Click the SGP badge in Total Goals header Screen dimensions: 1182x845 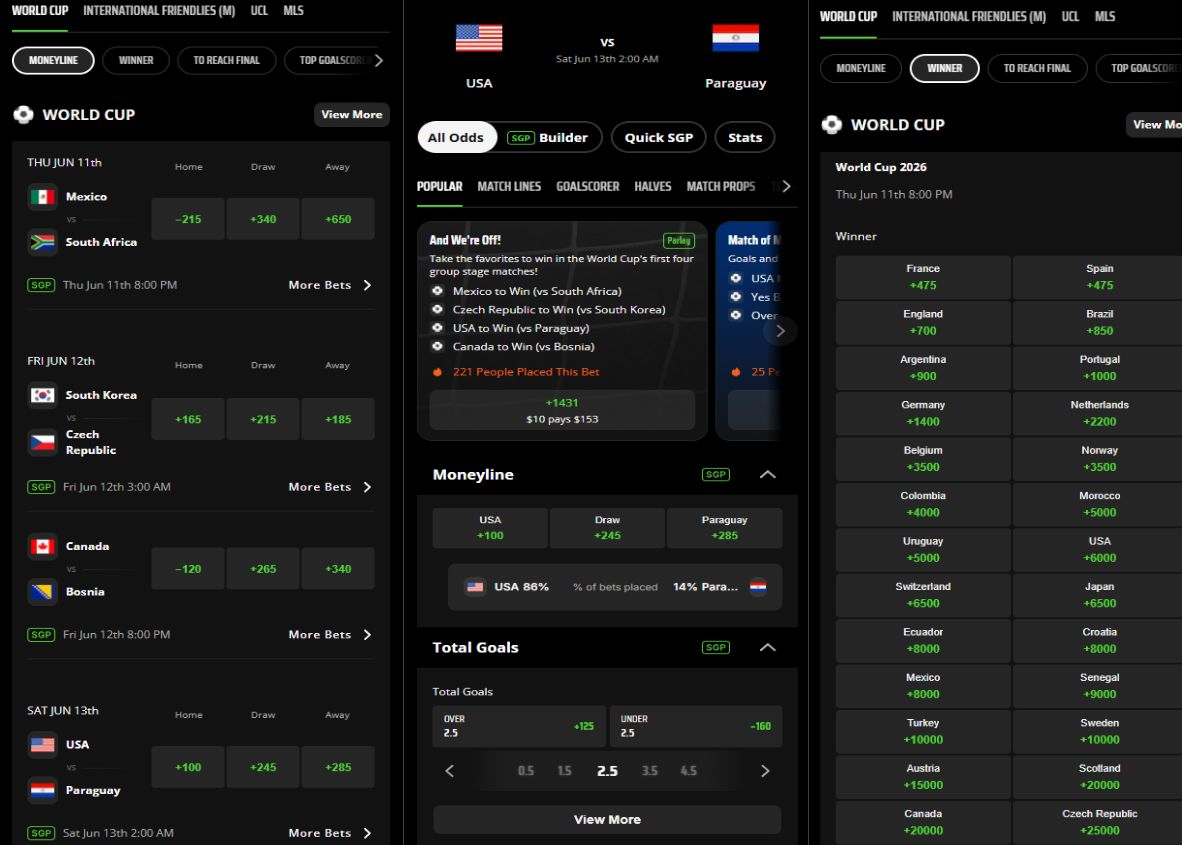[715, 648]
